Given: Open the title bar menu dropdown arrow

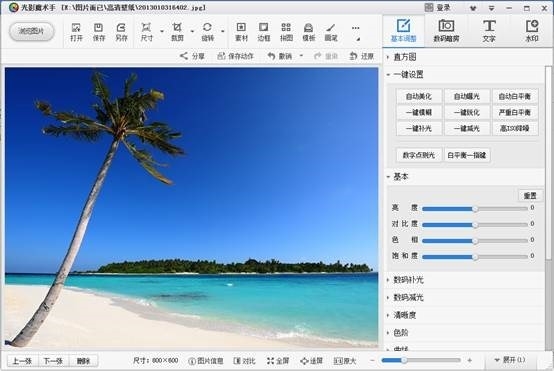Looking at the screenshot, I should tap(491, 8).
